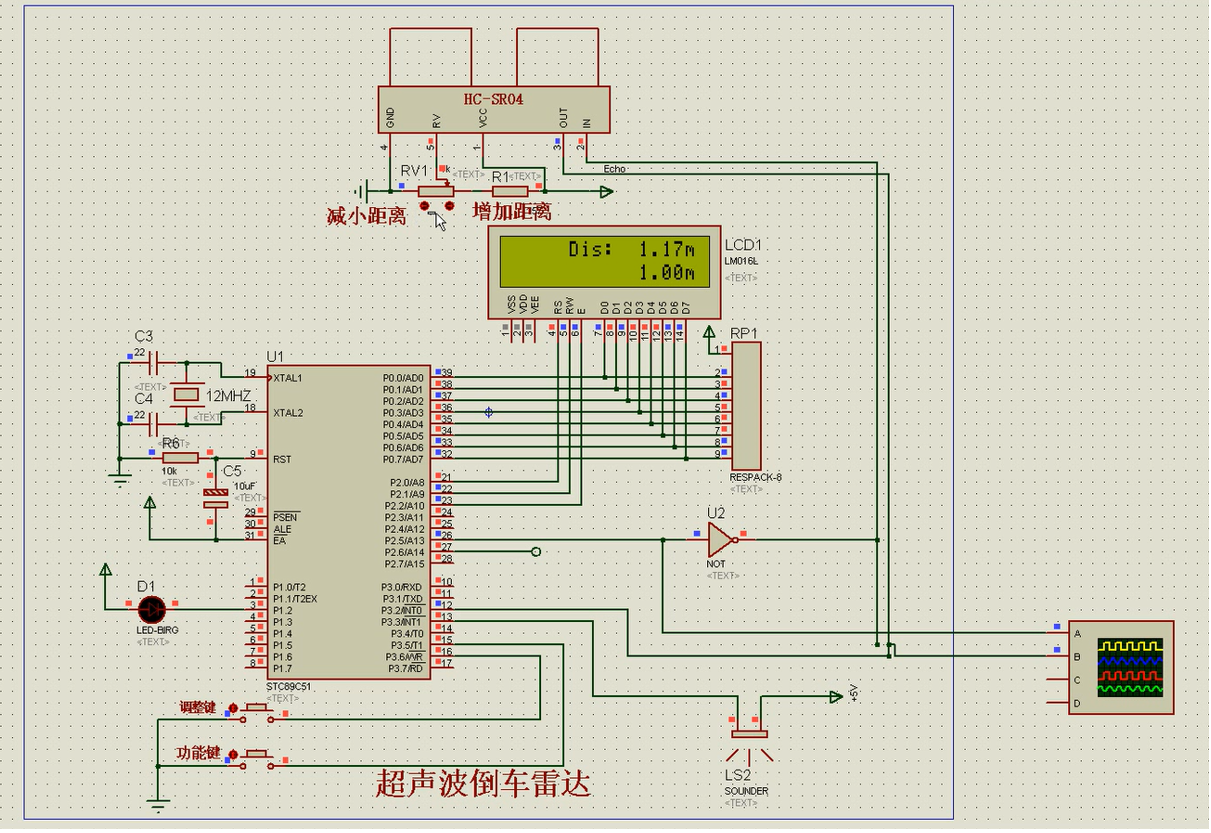Select the 12MHZ crystal value text
This screenshot has width=1211, height=833.
click(x=229, y=396)
